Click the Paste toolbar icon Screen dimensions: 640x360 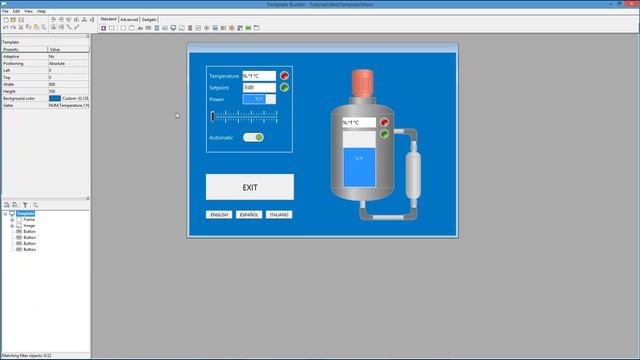36,27
